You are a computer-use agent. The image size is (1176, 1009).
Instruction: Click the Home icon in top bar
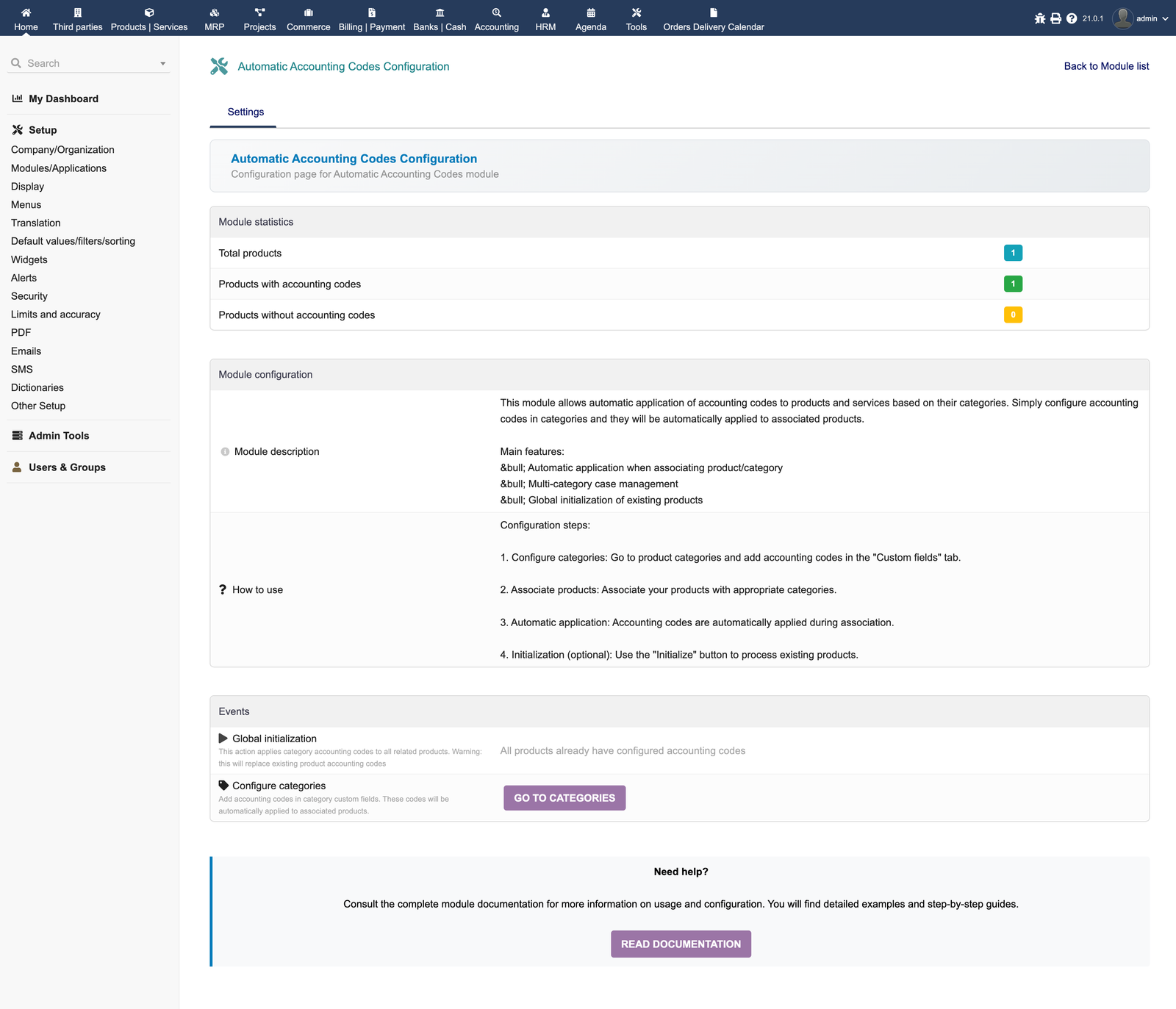(26, 12)
